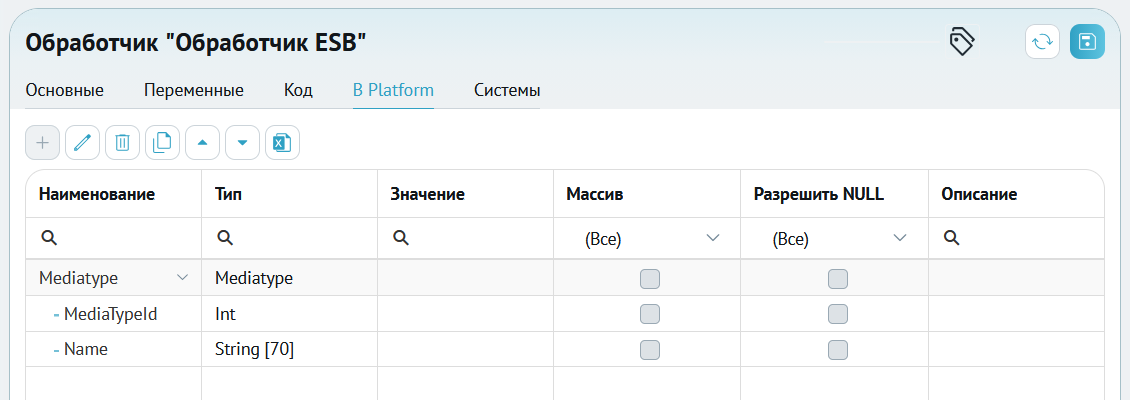Viewport: 1130px width, 400px height.
Task: Click the tags icon in header
Action: click(x=961, y=42)
